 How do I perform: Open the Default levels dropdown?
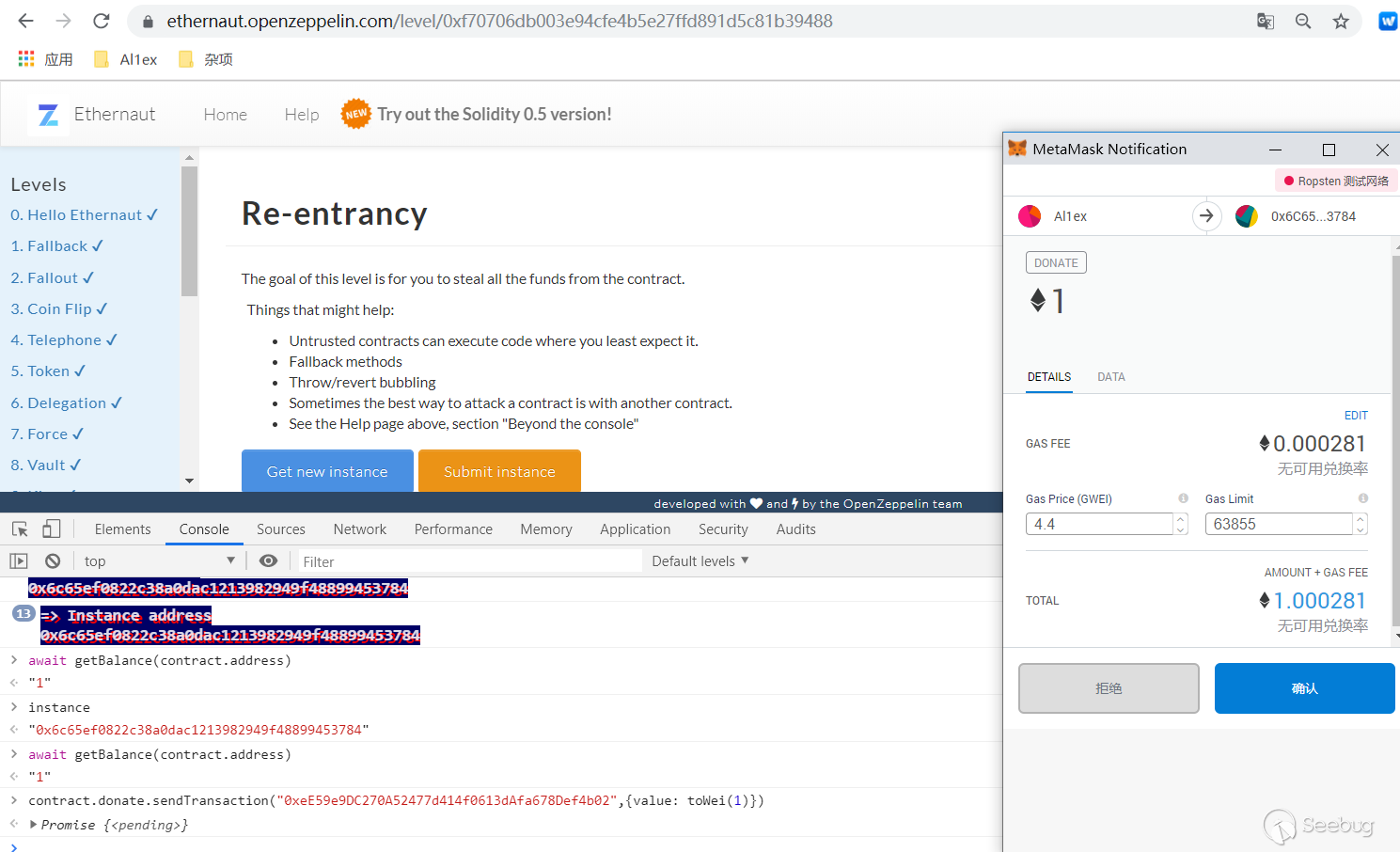(700, 561)
